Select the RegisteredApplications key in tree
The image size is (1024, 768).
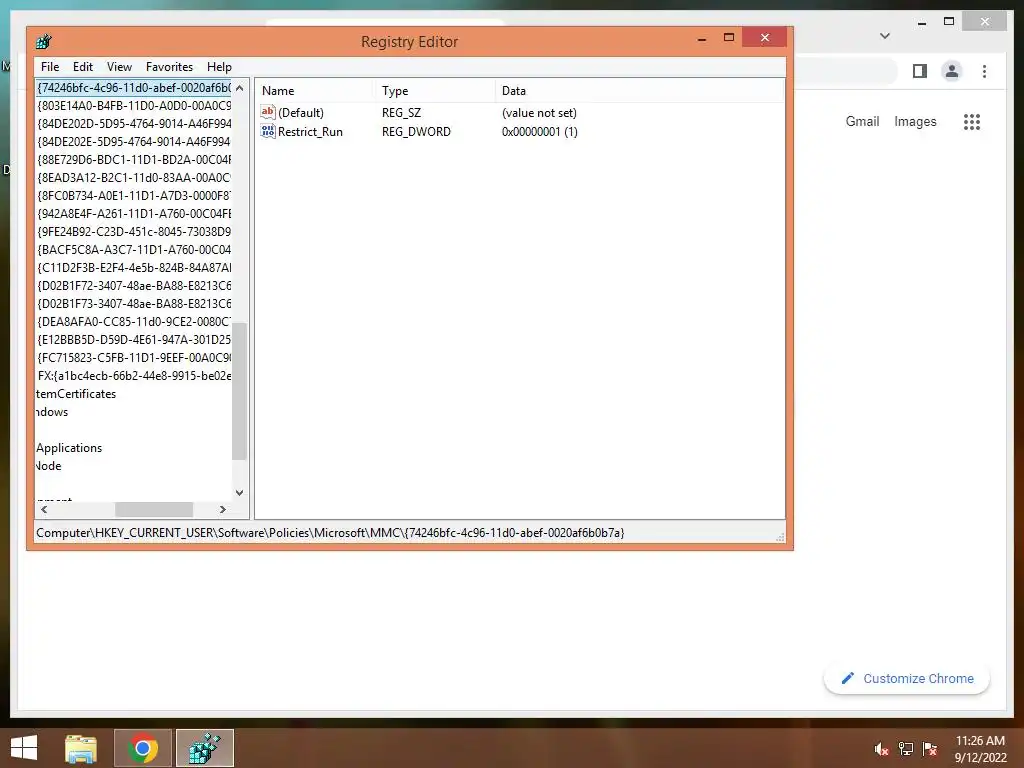[69, 448]
